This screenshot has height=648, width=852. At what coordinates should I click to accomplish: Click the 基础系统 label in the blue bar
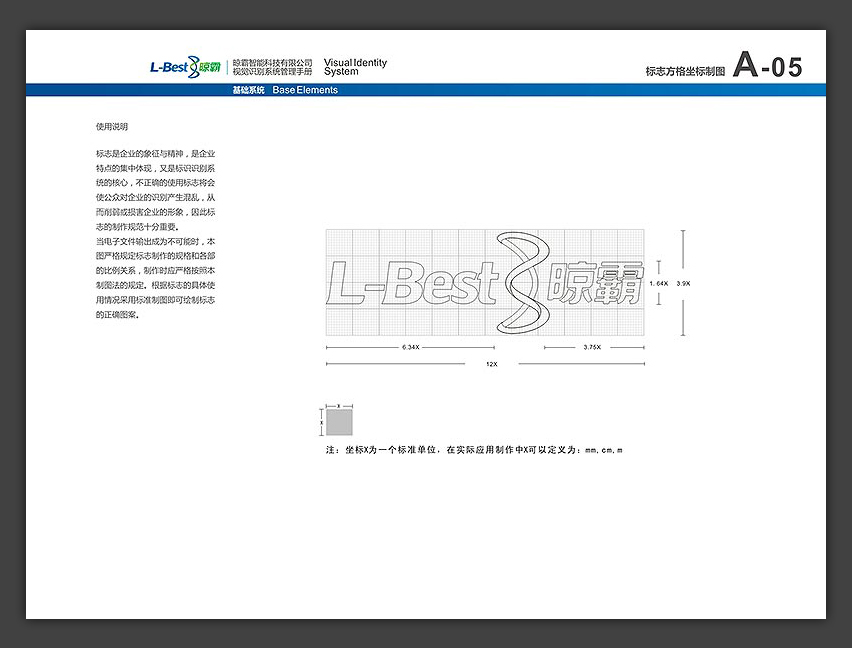click(x=248, y=90)
